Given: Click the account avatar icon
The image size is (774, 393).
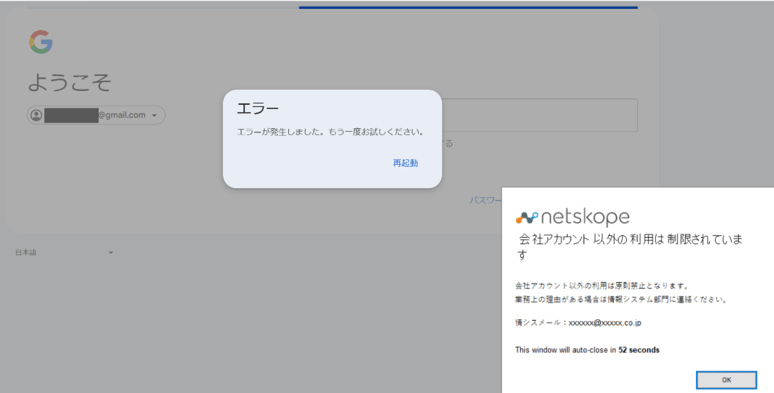Looking at the screenshot, I should click(36, 115).
